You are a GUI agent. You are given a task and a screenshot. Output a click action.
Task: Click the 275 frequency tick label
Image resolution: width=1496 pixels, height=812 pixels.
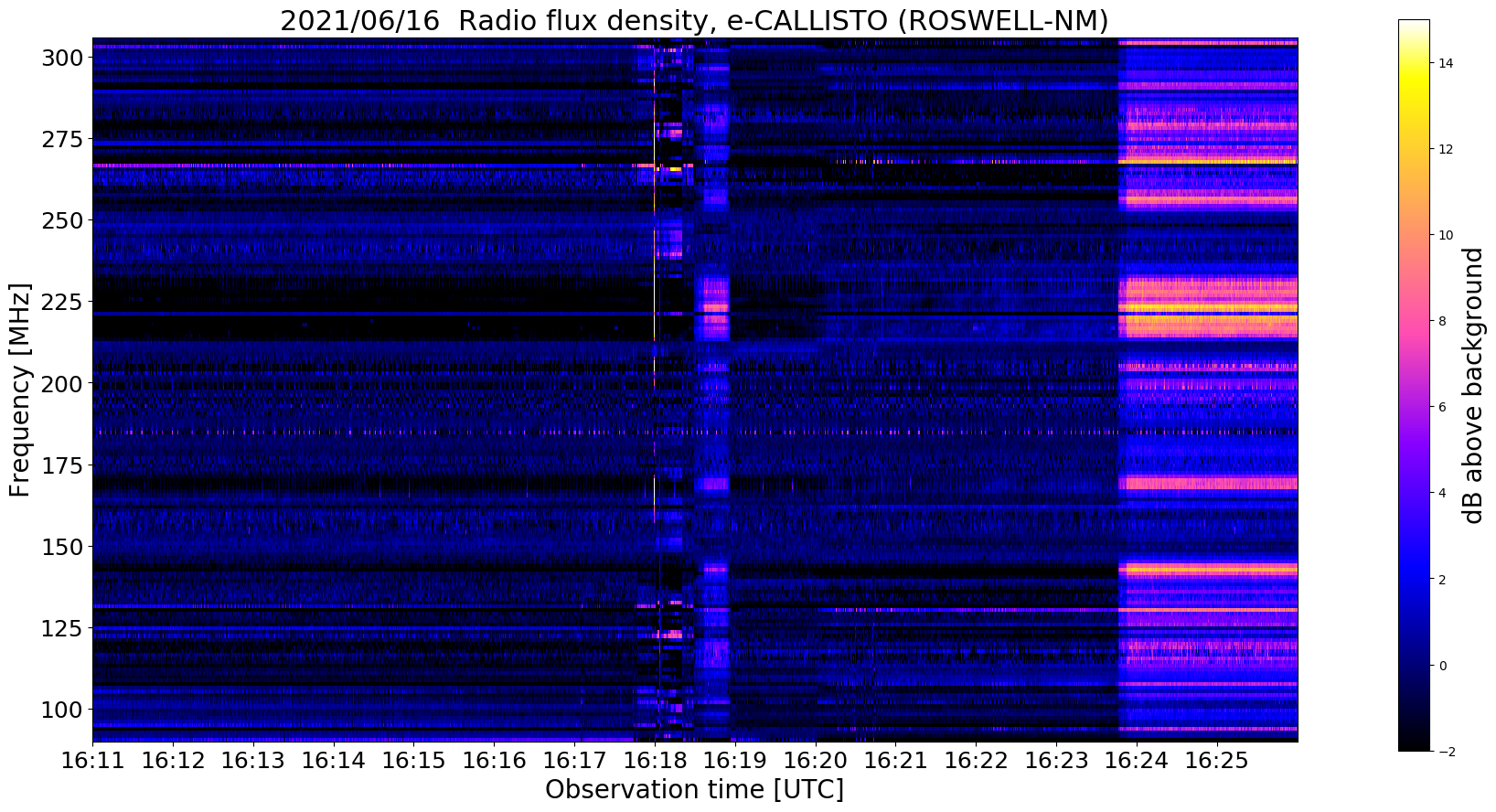point(62,139)
